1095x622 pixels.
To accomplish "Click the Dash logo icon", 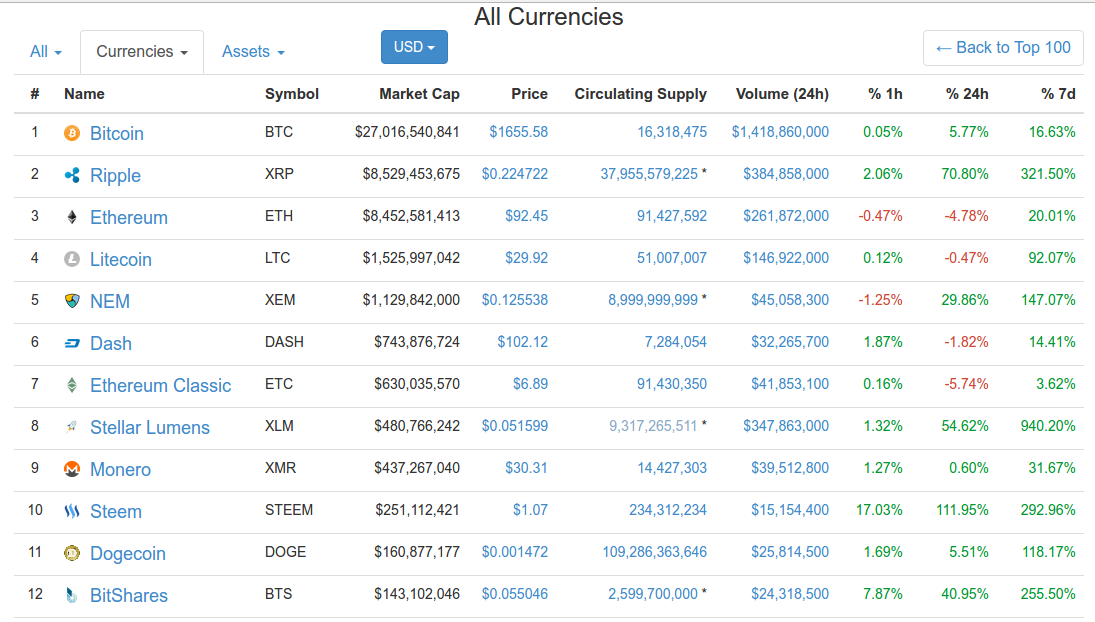I will pyautogui.click(x=72, y=343).
